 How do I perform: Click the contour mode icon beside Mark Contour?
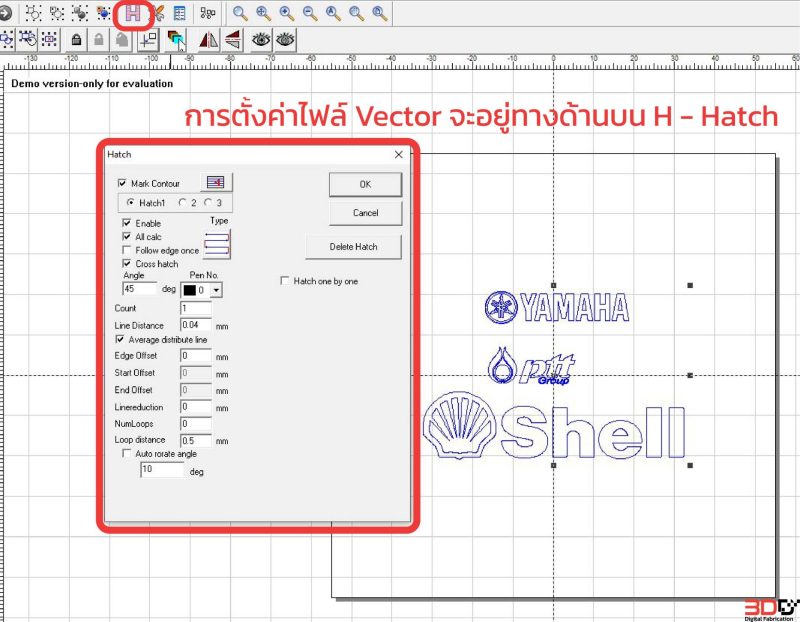click(216, 182)
